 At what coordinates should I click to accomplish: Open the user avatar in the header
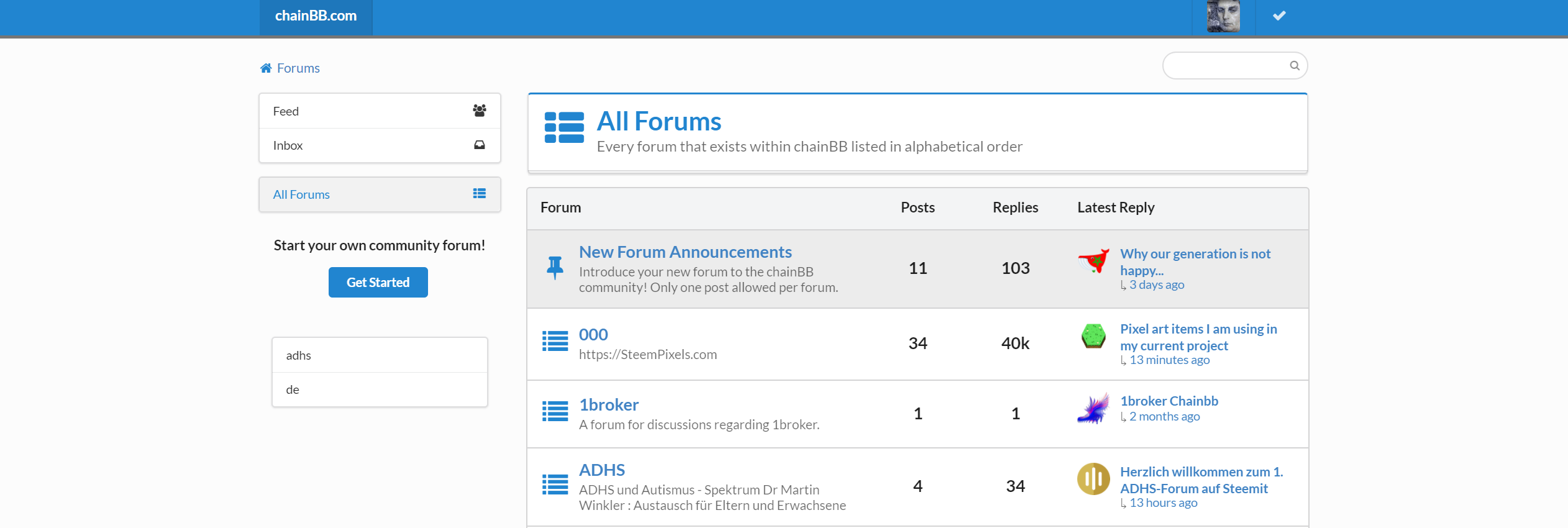(x=1223, y=16)
